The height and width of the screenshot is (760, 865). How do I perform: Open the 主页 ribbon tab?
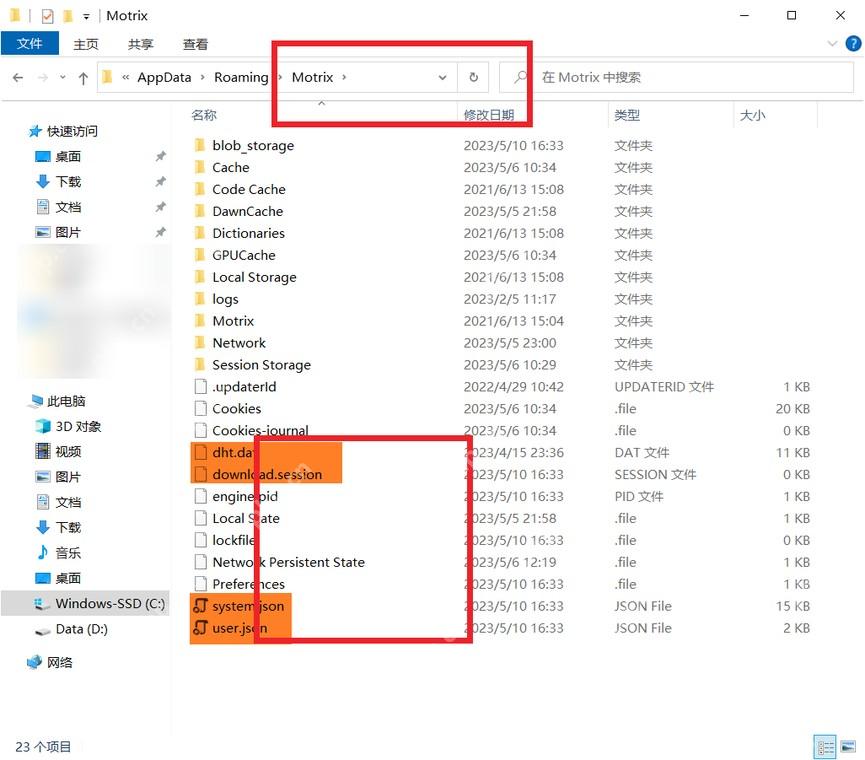pyautogui.click(x=86, y=44)
